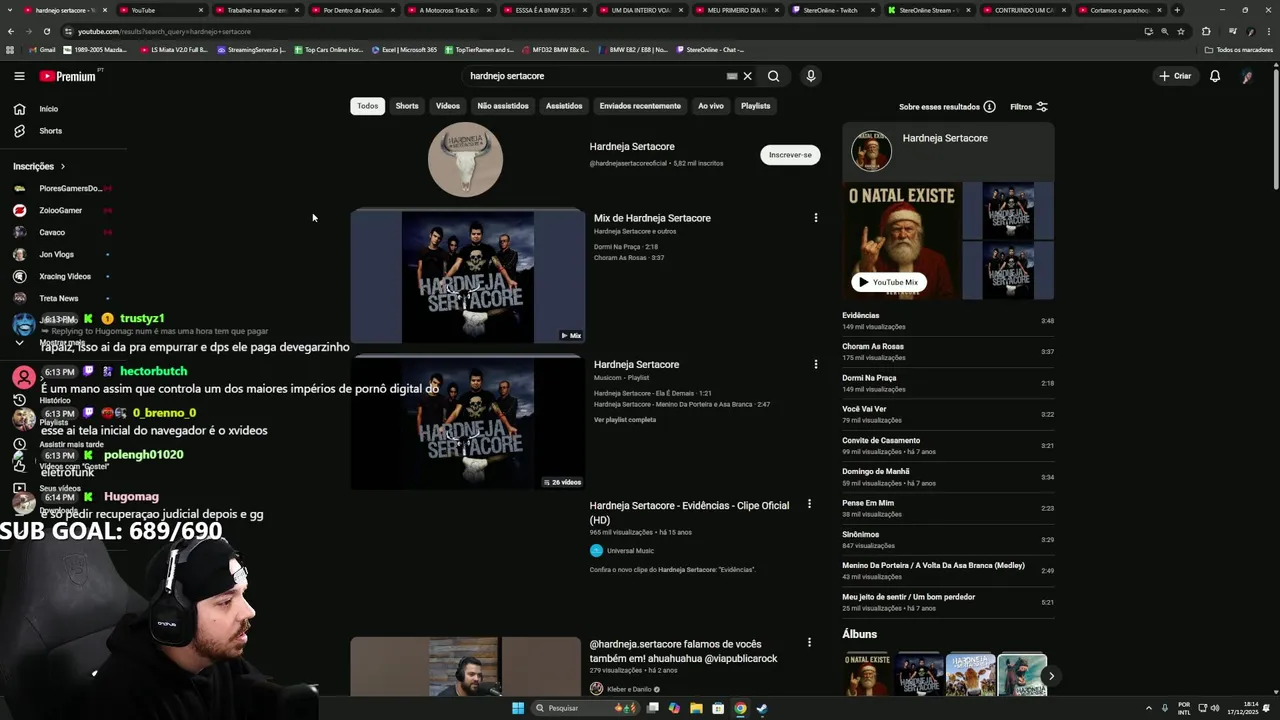The image size is (1280, 720).
Task: Play Choram As Rosas in song list
Action: [947, 352]
